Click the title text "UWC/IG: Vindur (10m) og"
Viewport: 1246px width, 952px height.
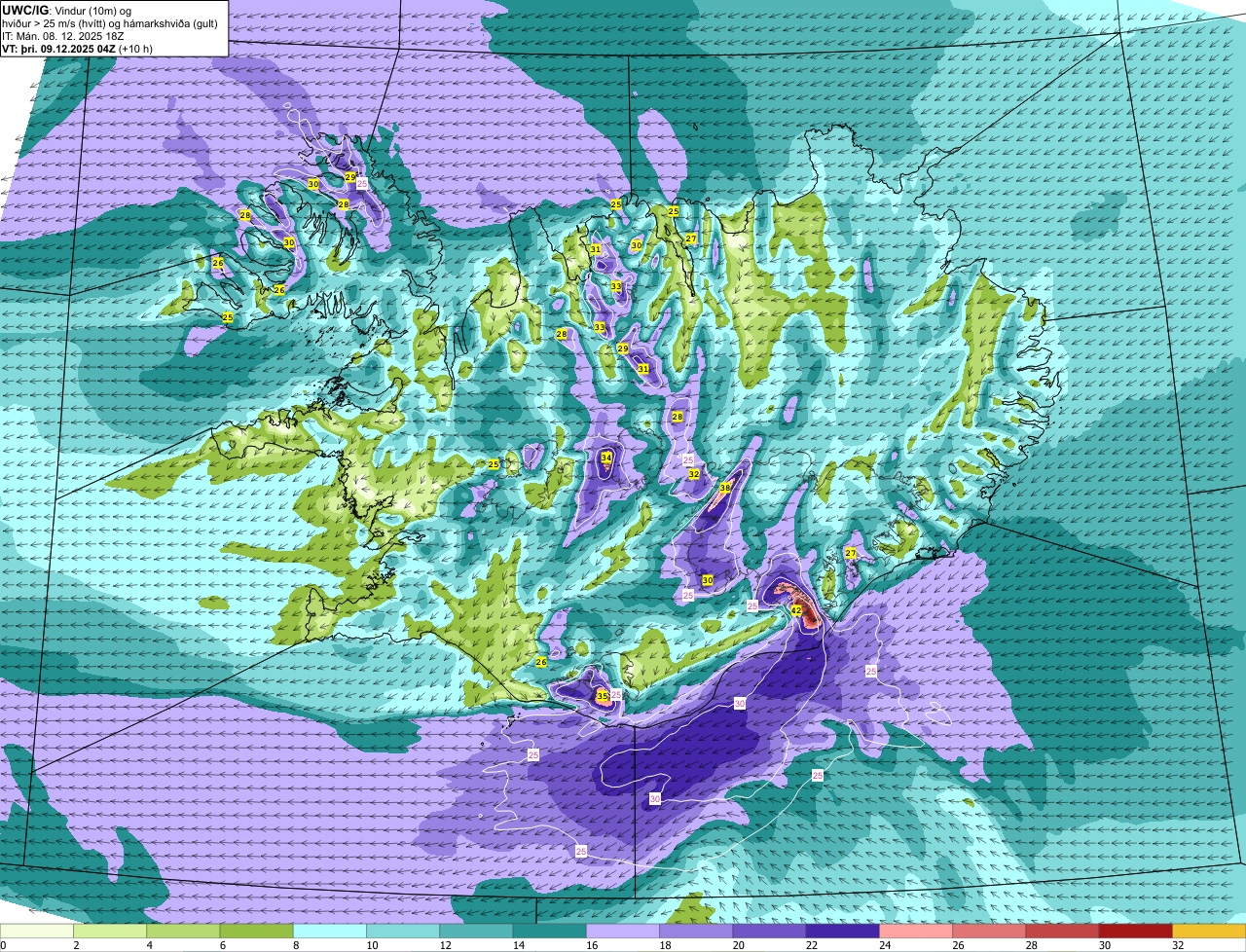[66, 10]
